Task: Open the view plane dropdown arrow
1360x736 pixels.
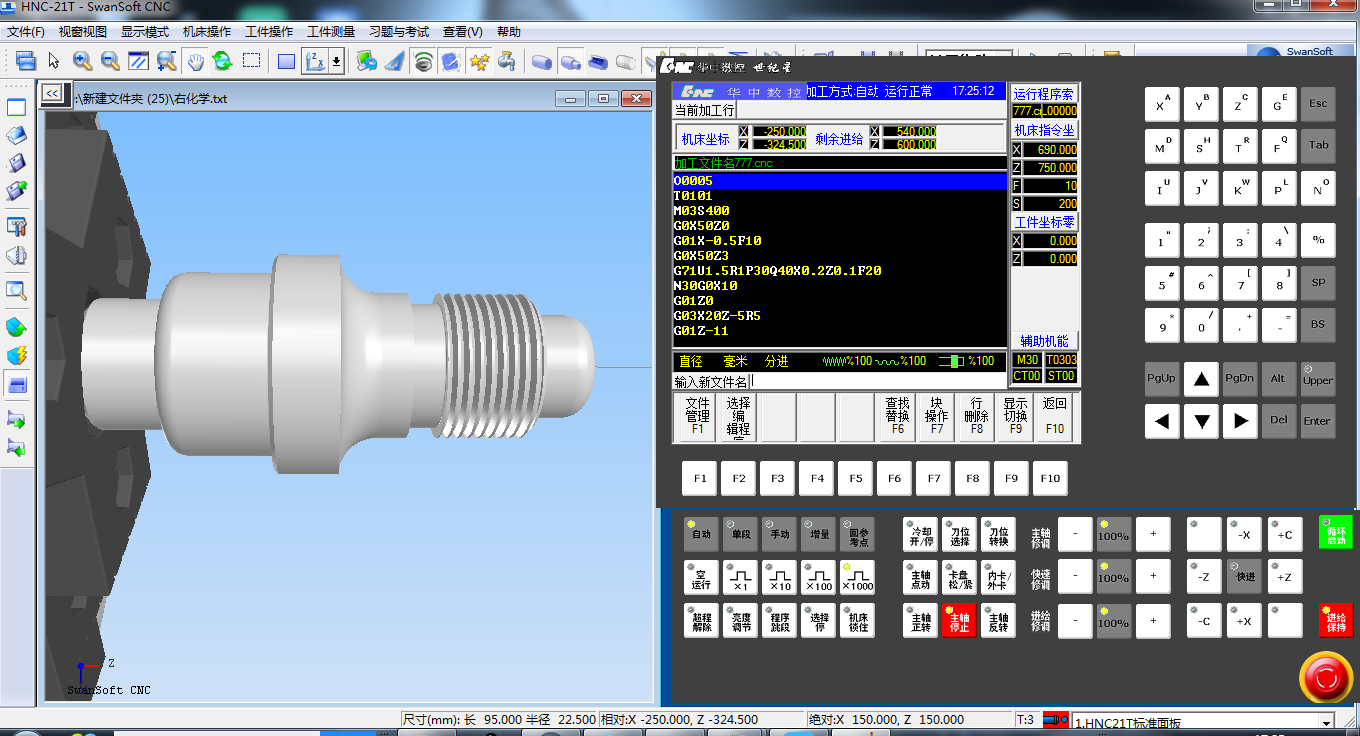Action: click(337, 61)
